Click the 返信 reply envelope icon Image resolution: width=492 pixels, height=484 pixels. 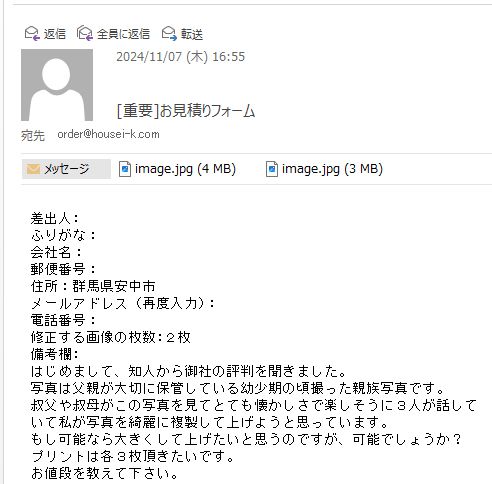point(32,34)
